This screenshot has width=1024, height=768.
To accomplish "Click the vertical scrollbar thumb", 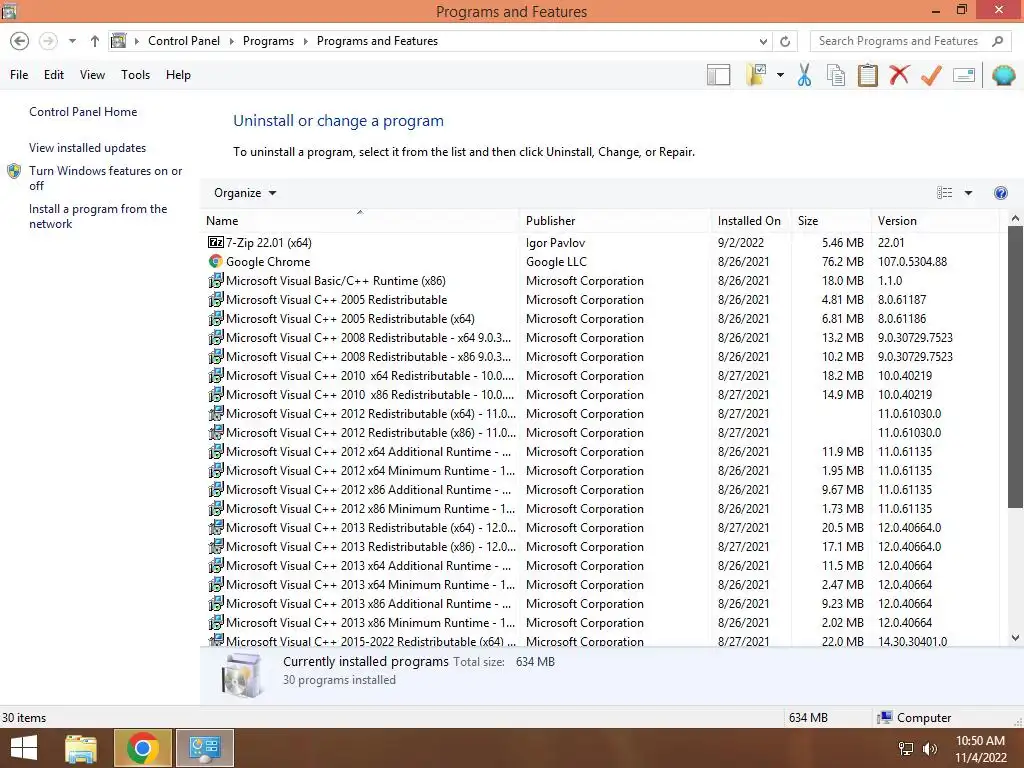I will pyautogui.click(x=1015, y=367).
